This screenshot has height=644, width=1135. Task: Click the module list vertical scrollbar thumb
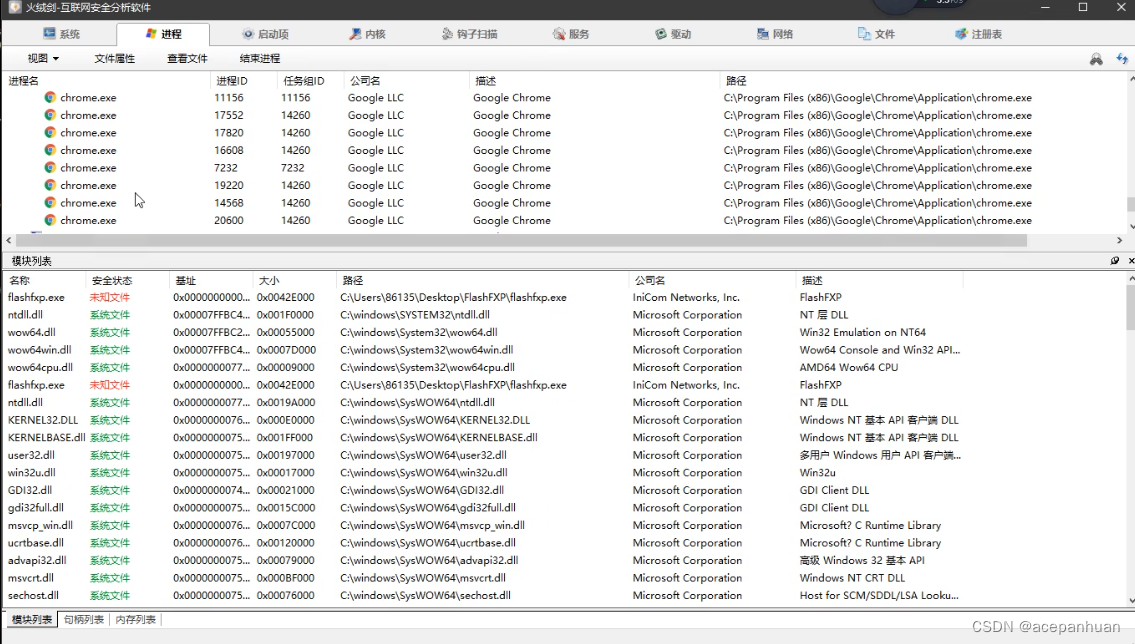(1131, 307)
